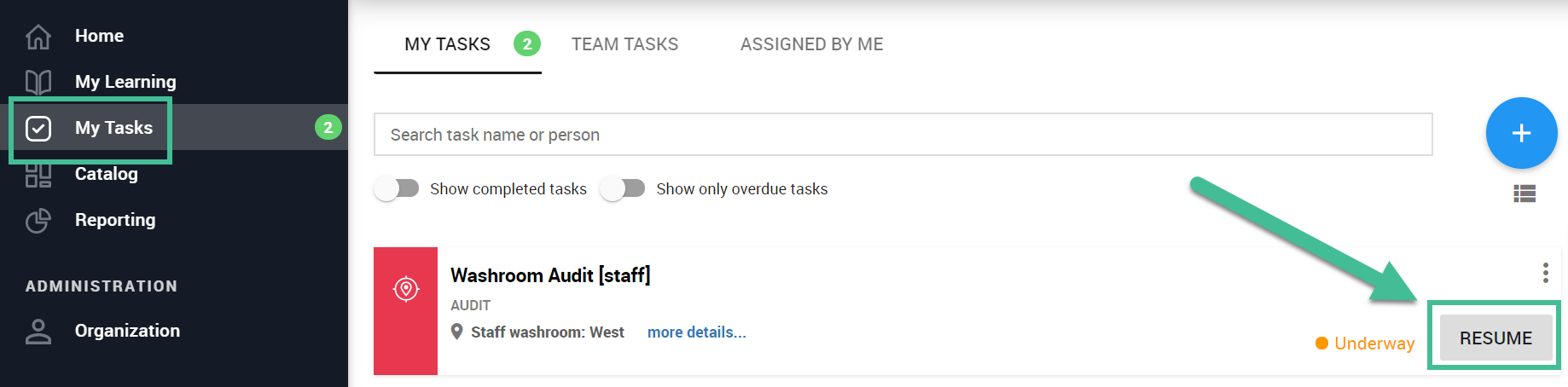Image resolution: width=1568 pixels, height=387 pixels.
Task: Switch to the Team Tasks tab
Action: pyautogui.click(x=624, y=44)
